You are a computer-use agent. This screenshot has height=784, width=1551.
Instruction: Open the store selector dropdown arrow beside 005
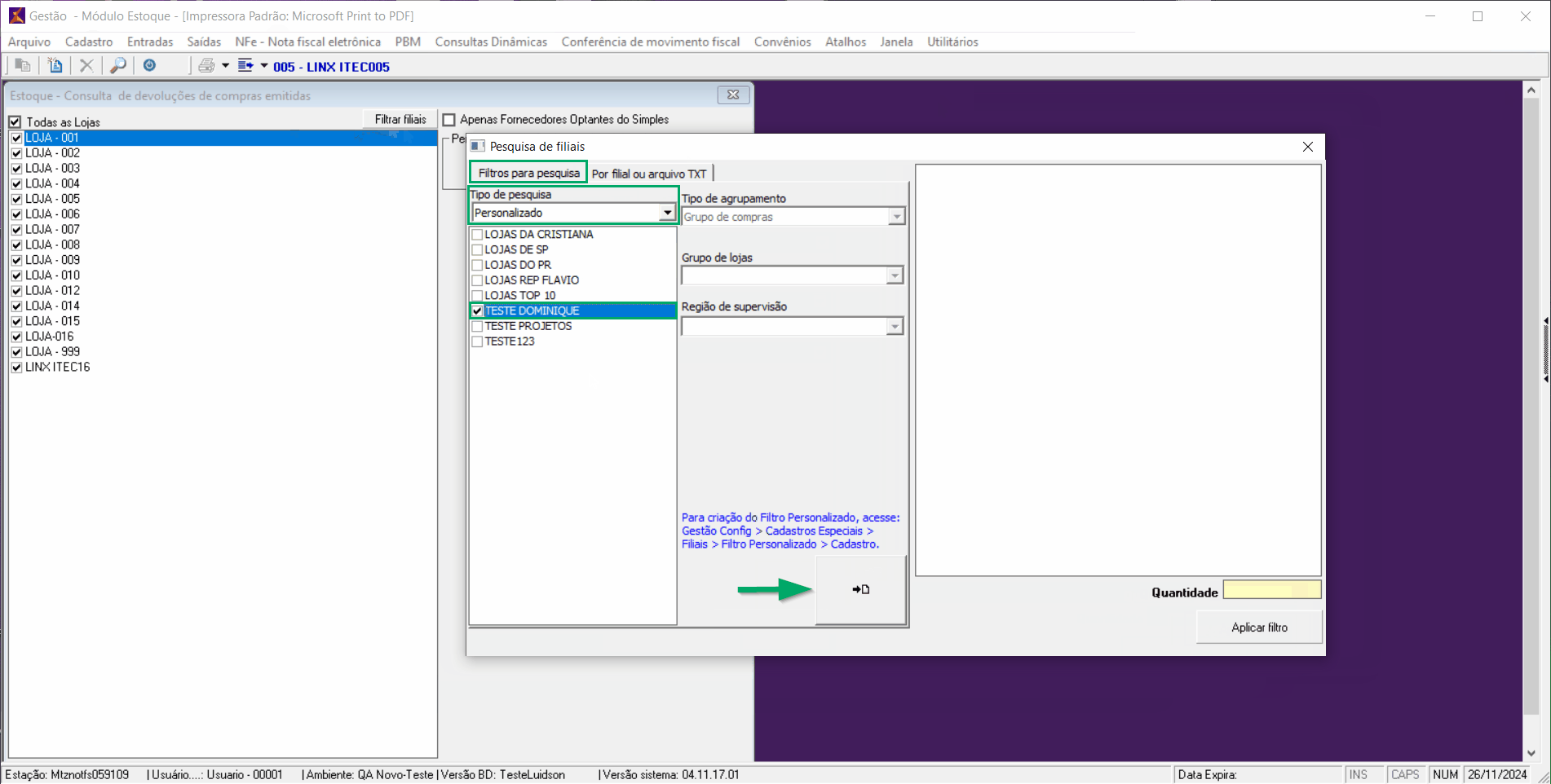pyautogui.click(x=264, y=66)
